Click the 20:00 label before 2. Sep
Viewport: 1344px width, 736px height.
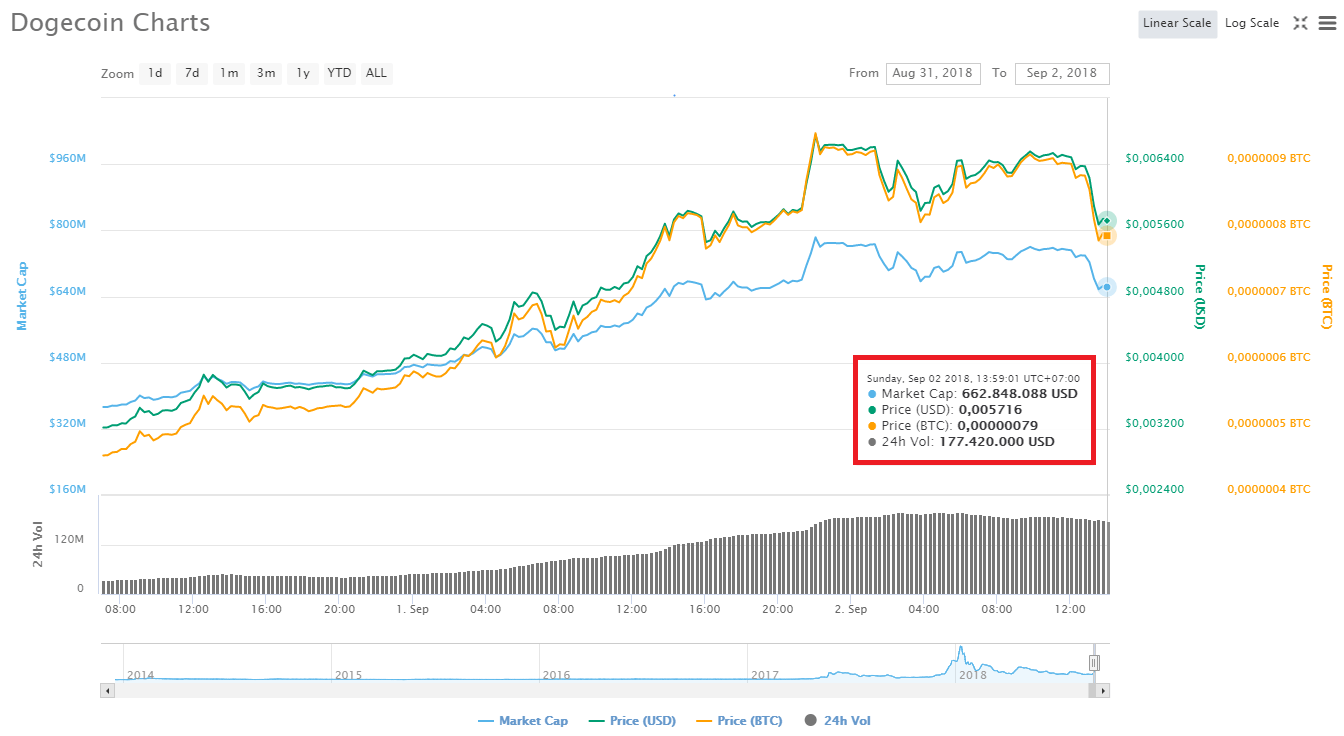(x=777, y=609)
